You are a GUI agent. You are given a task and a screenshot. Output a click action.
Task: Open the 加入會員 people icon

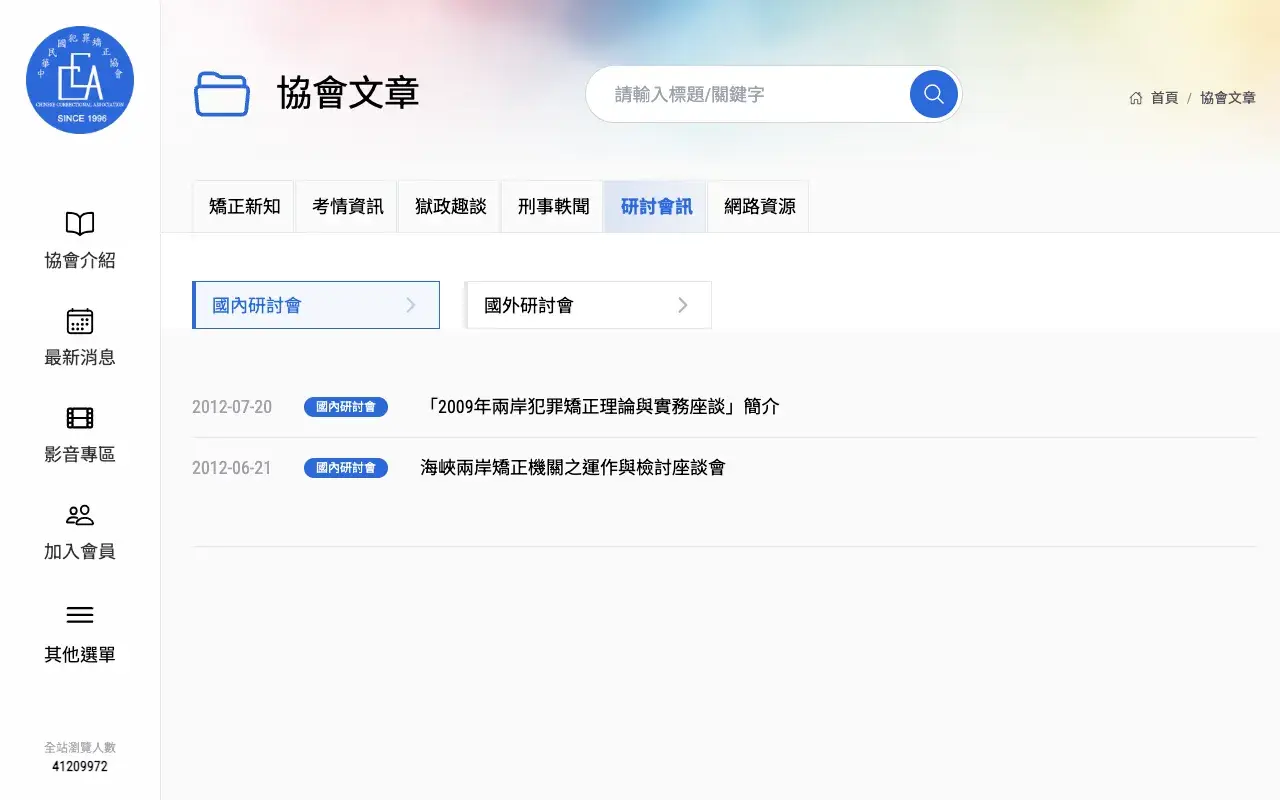(80, 515)
